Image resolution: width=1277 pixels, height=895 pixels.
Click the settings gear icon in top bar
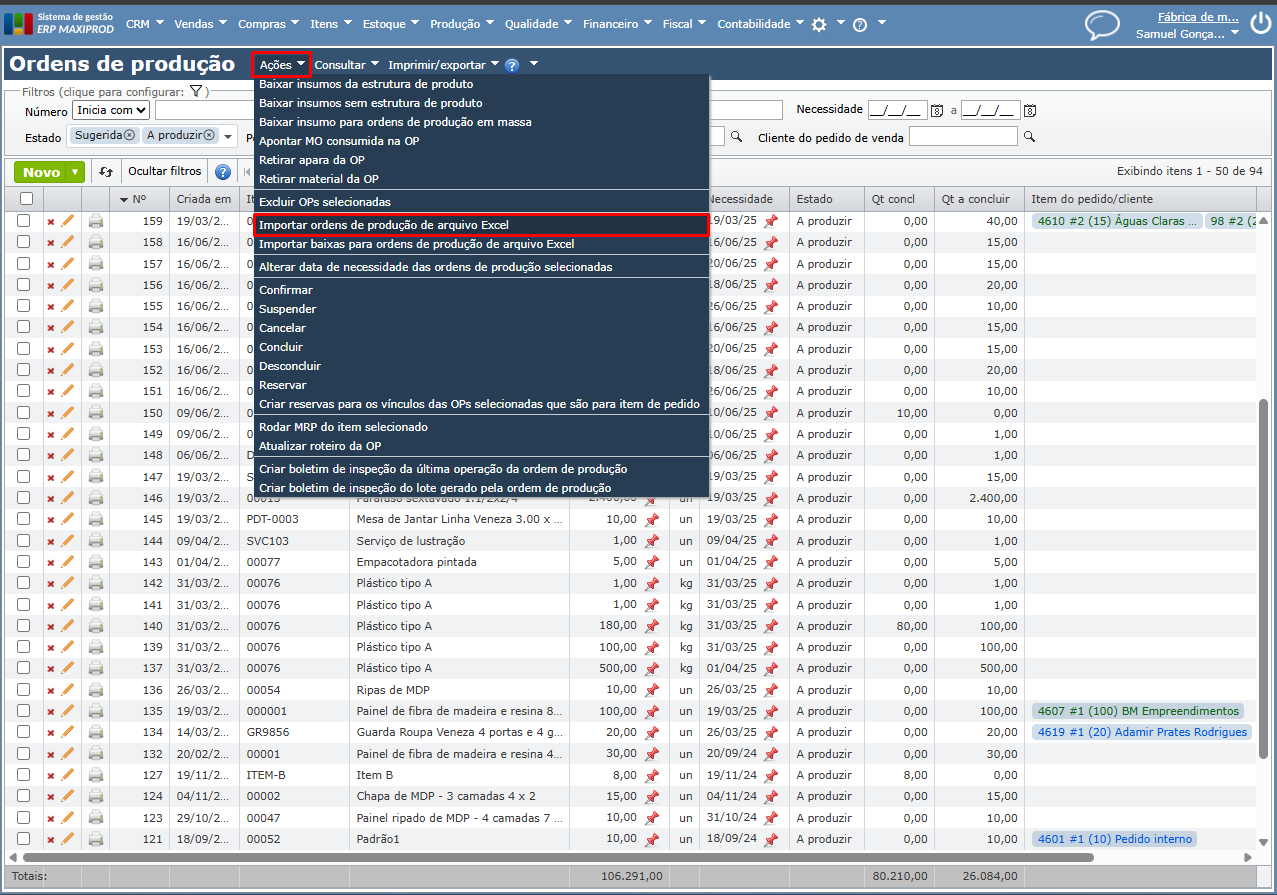pos(819,24)
